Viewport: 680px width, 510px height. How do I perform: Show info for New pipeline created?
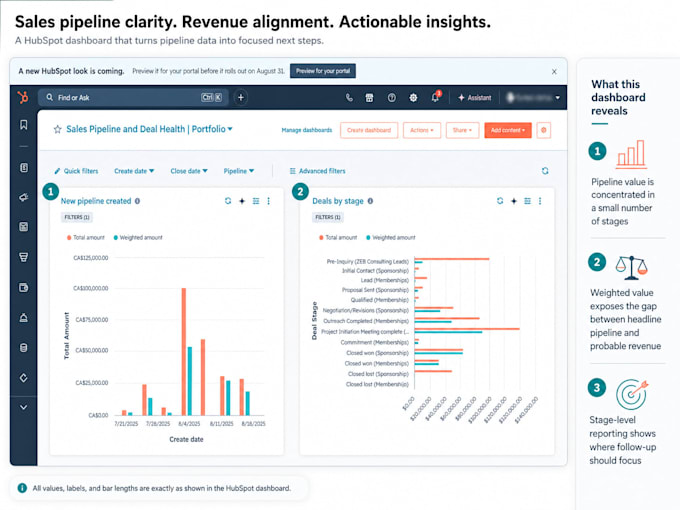(137, 201)
